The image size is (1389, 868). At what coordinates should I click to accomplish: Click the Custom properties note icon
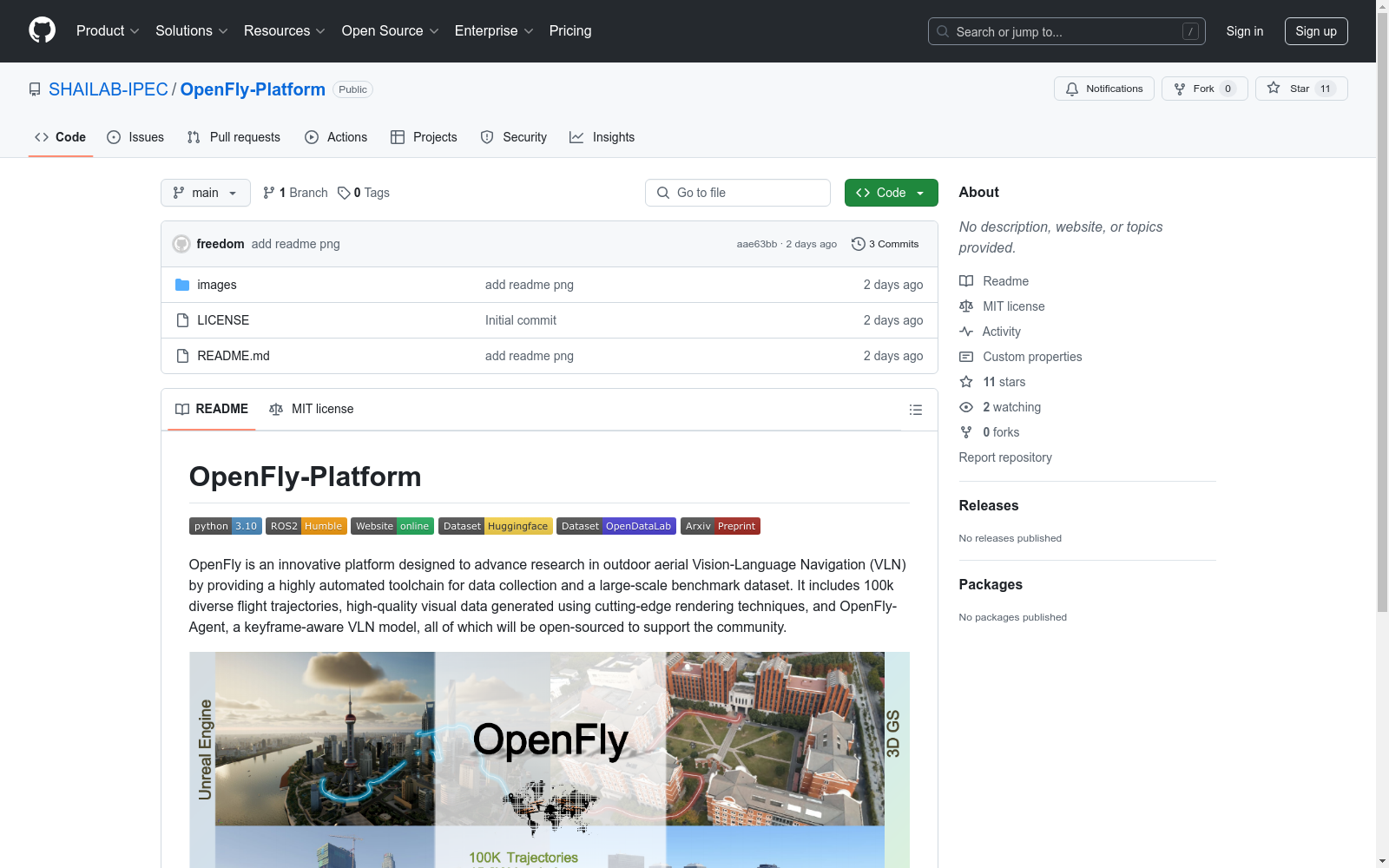[966, 357]
